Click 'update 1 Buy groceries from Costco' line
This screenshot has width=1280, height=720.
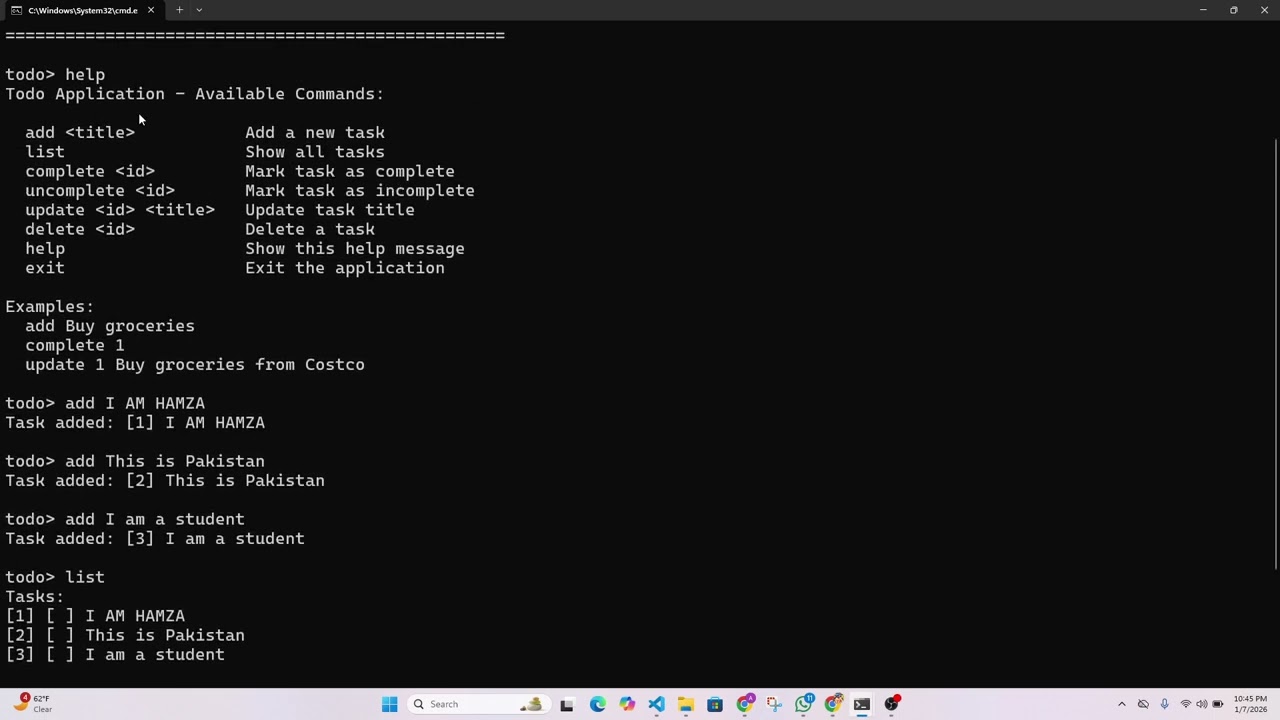tap(195, 364)
